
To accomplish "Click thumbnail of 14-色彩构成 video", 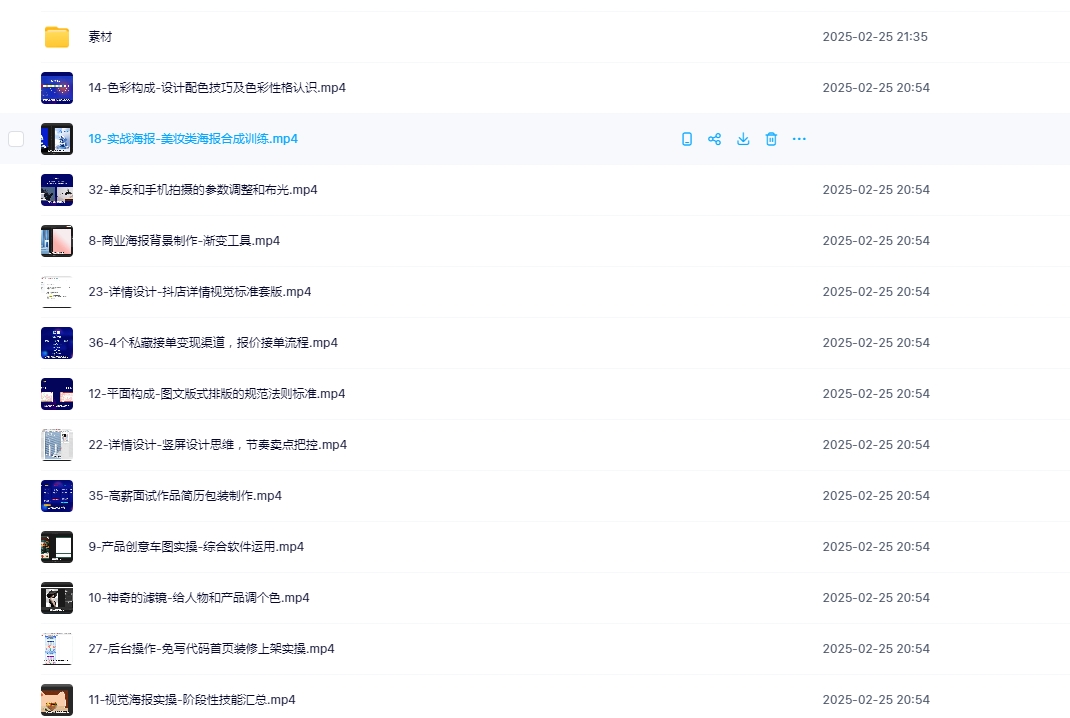I will (x=57, y=88).
